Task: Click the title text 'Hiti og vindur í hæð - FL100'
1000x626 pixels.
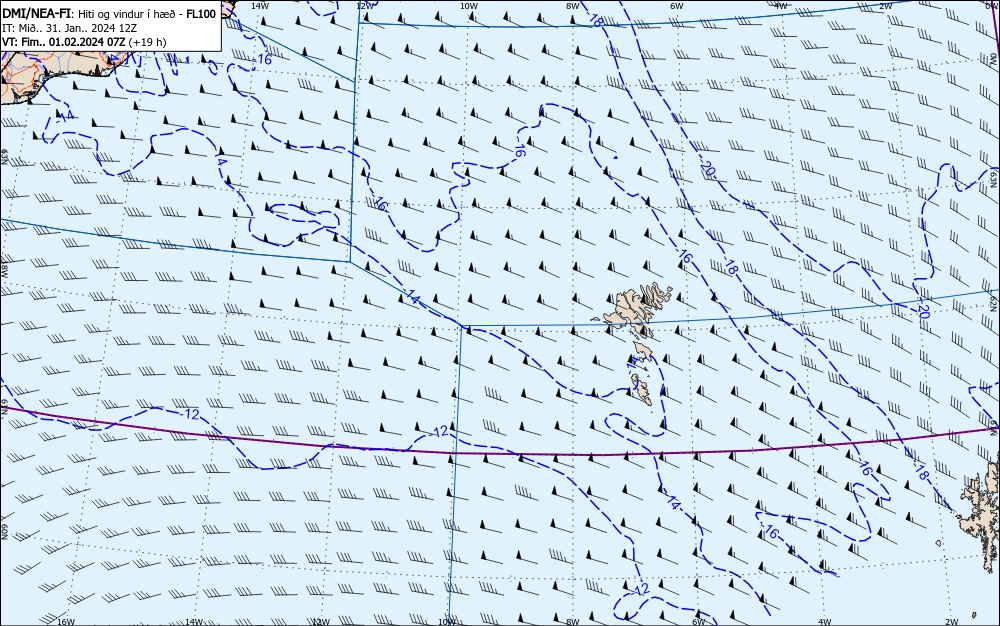Action: click(147, 14)
